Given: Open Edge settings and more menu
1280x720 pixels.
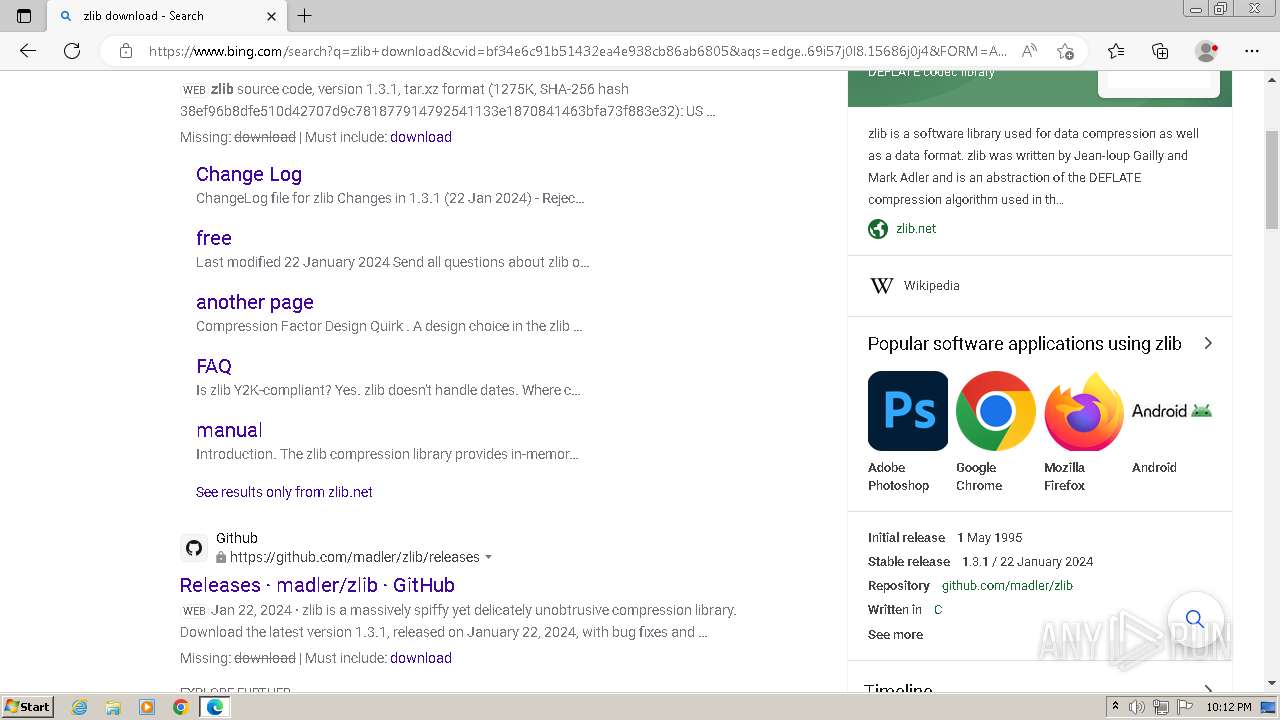Looking at the screenshot, I should coord(1252,51).
